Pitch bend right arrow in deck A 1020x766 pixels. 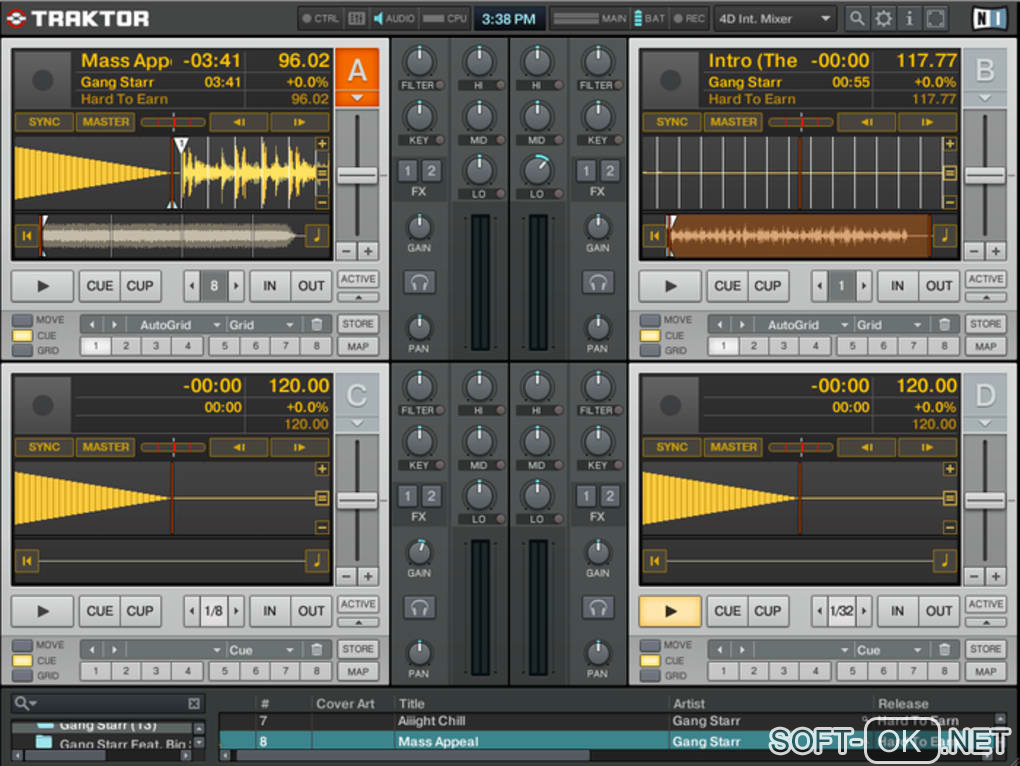pos(299,122)
